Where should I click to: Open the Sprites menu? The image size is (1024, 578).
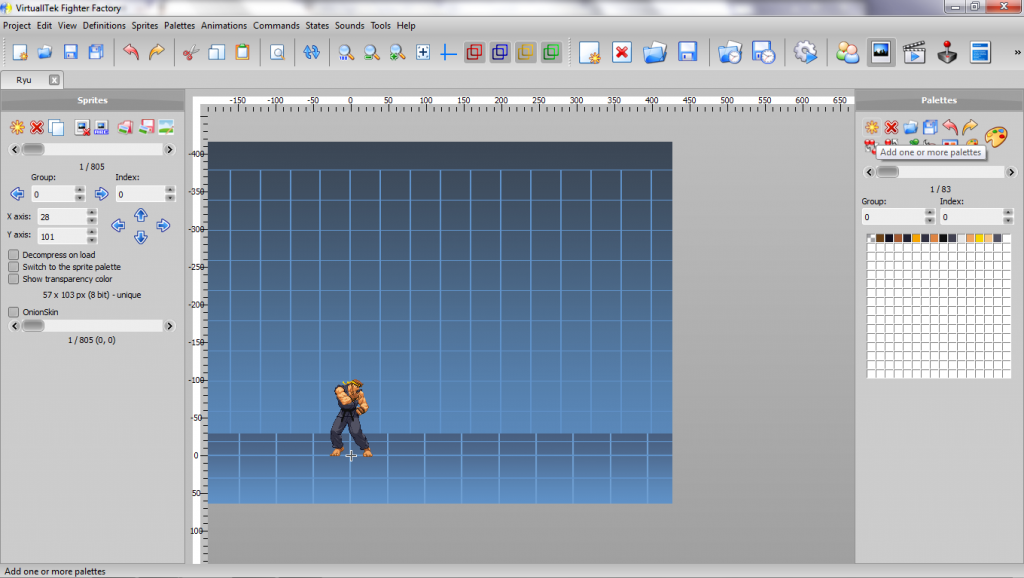(144, 25)
